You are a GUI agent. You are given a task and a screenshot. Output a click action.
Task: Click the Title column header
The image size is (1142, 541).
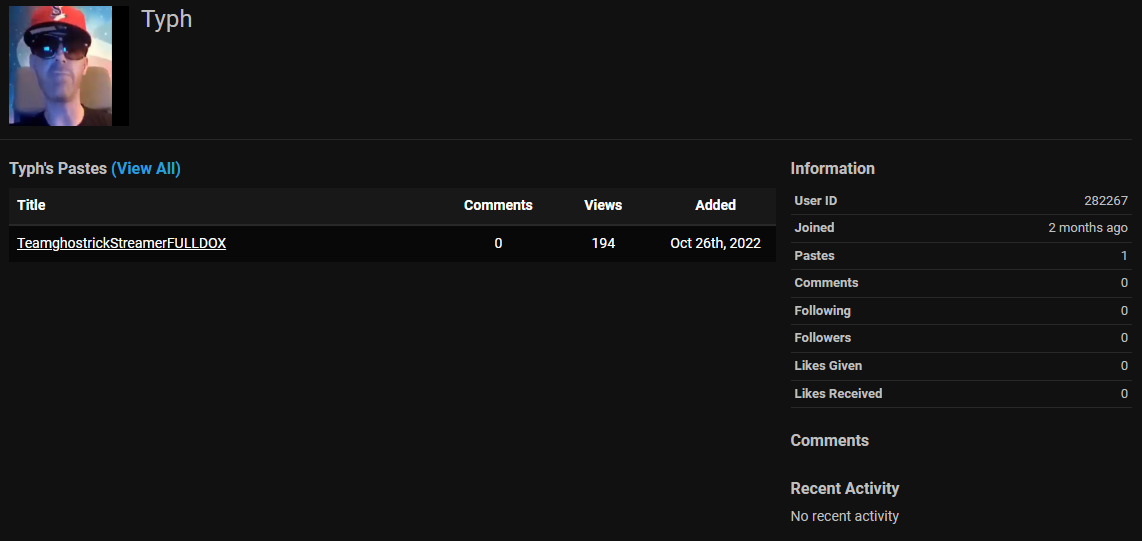click(x=31, y=205)
